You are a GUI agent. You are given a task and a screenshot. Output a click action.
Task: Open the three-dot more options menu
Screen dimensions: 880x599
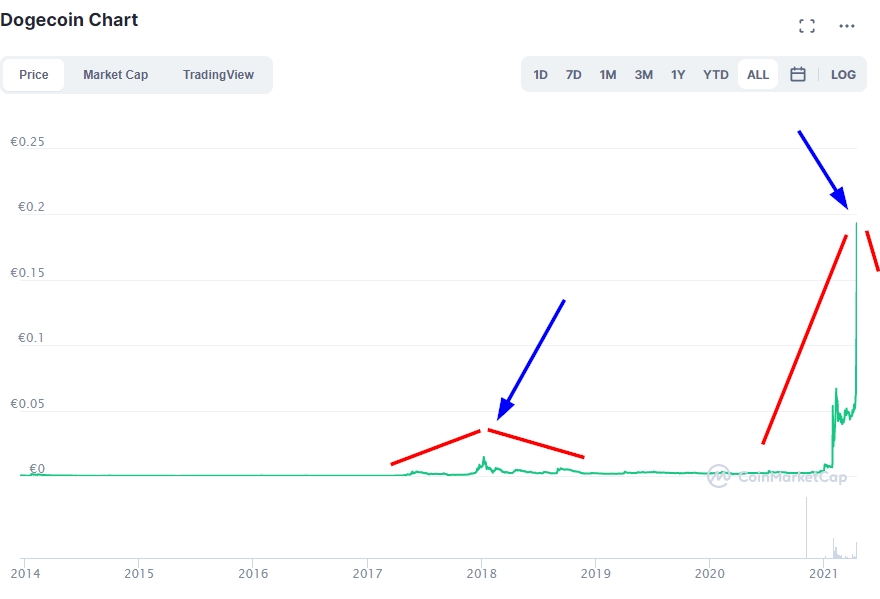(847, 26)
